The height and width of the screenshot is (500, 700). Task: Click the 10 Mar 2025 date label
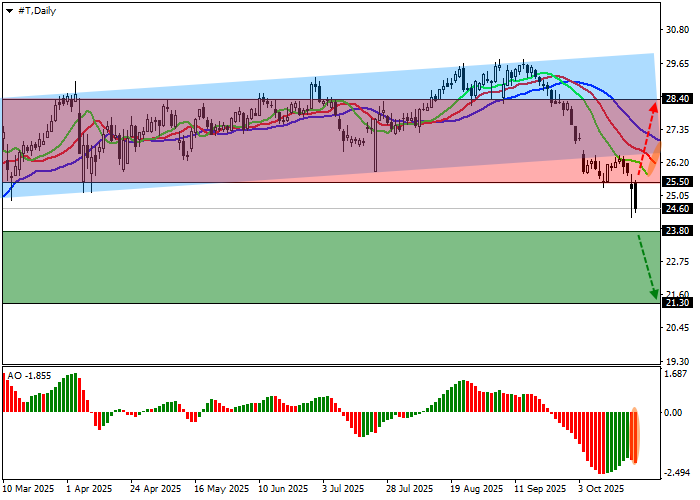coord(27,490)
